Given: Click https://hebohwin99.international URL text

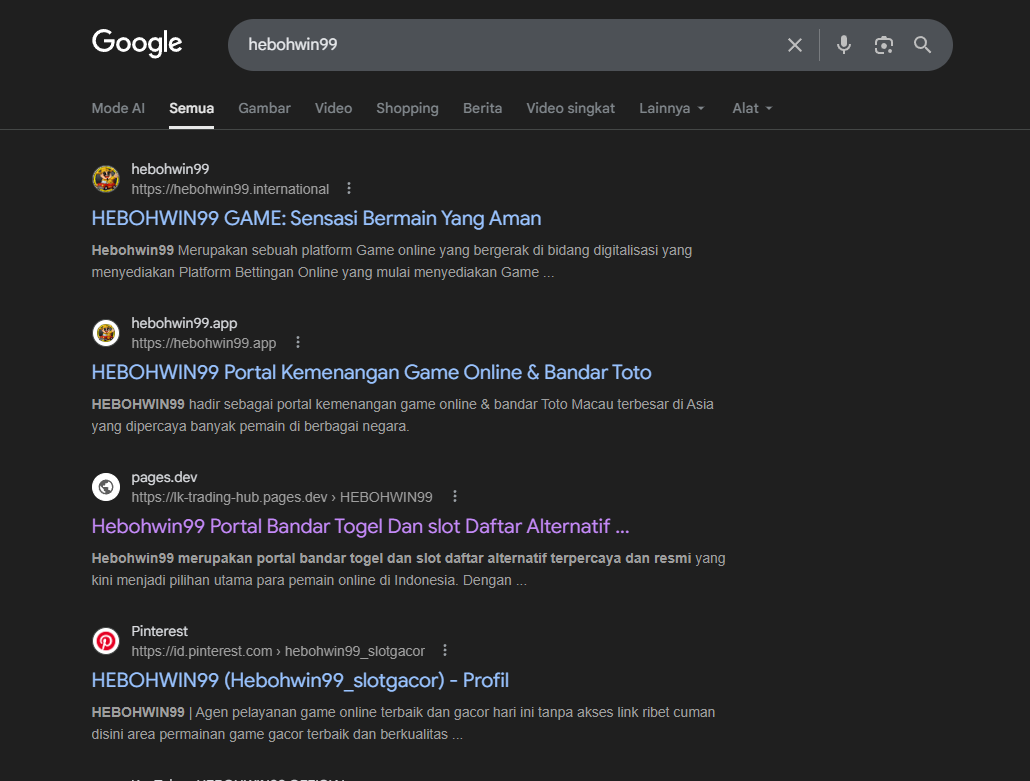Looking at the screenshot, I should pos(230,189).
